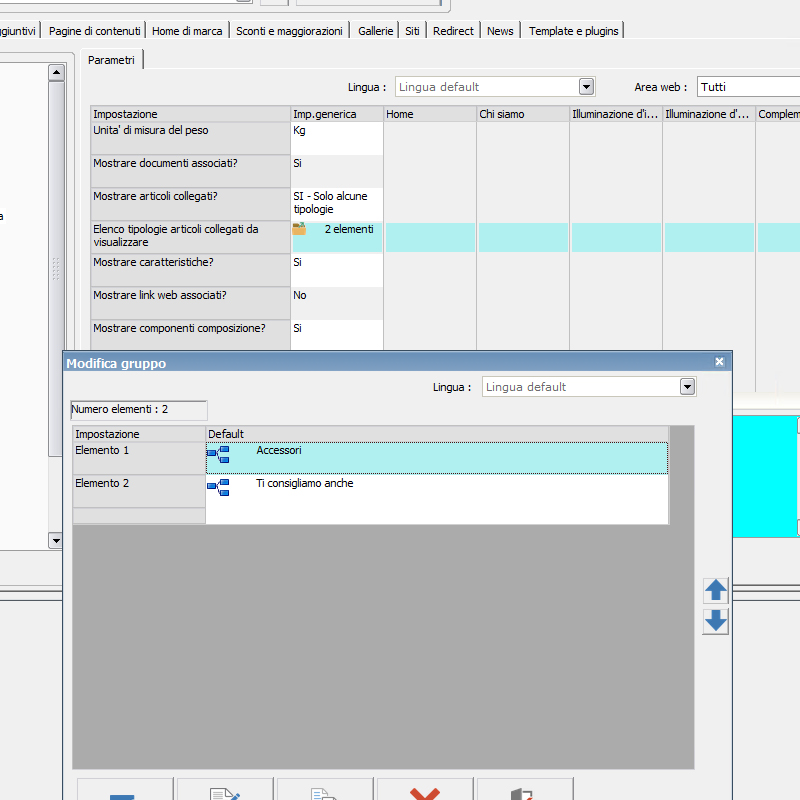Click the Imp.generica column header
800x800 pixels.
tap(337, 114)
